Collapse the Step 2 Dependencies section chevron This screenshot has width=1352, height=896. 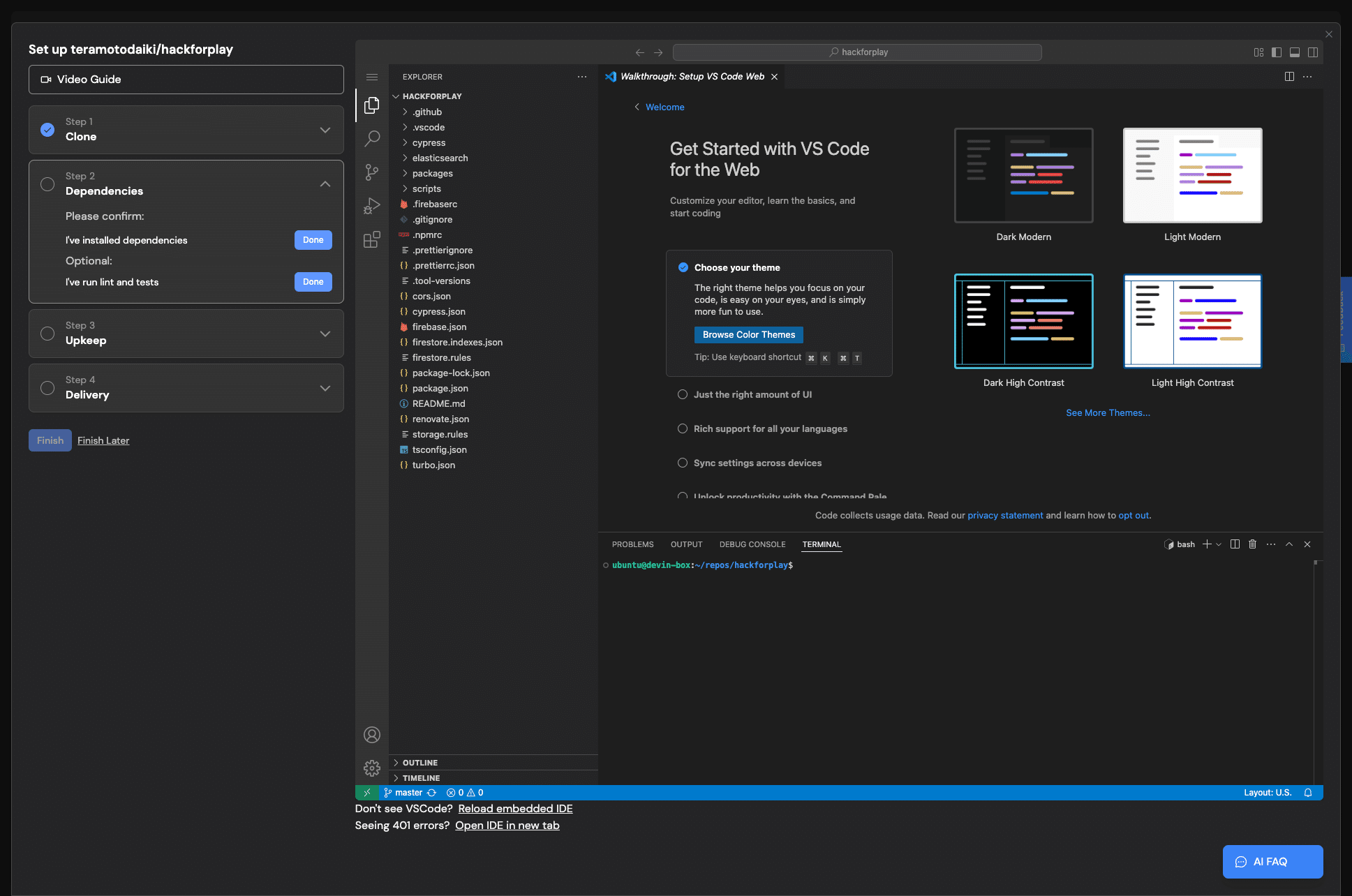(325, 184)
